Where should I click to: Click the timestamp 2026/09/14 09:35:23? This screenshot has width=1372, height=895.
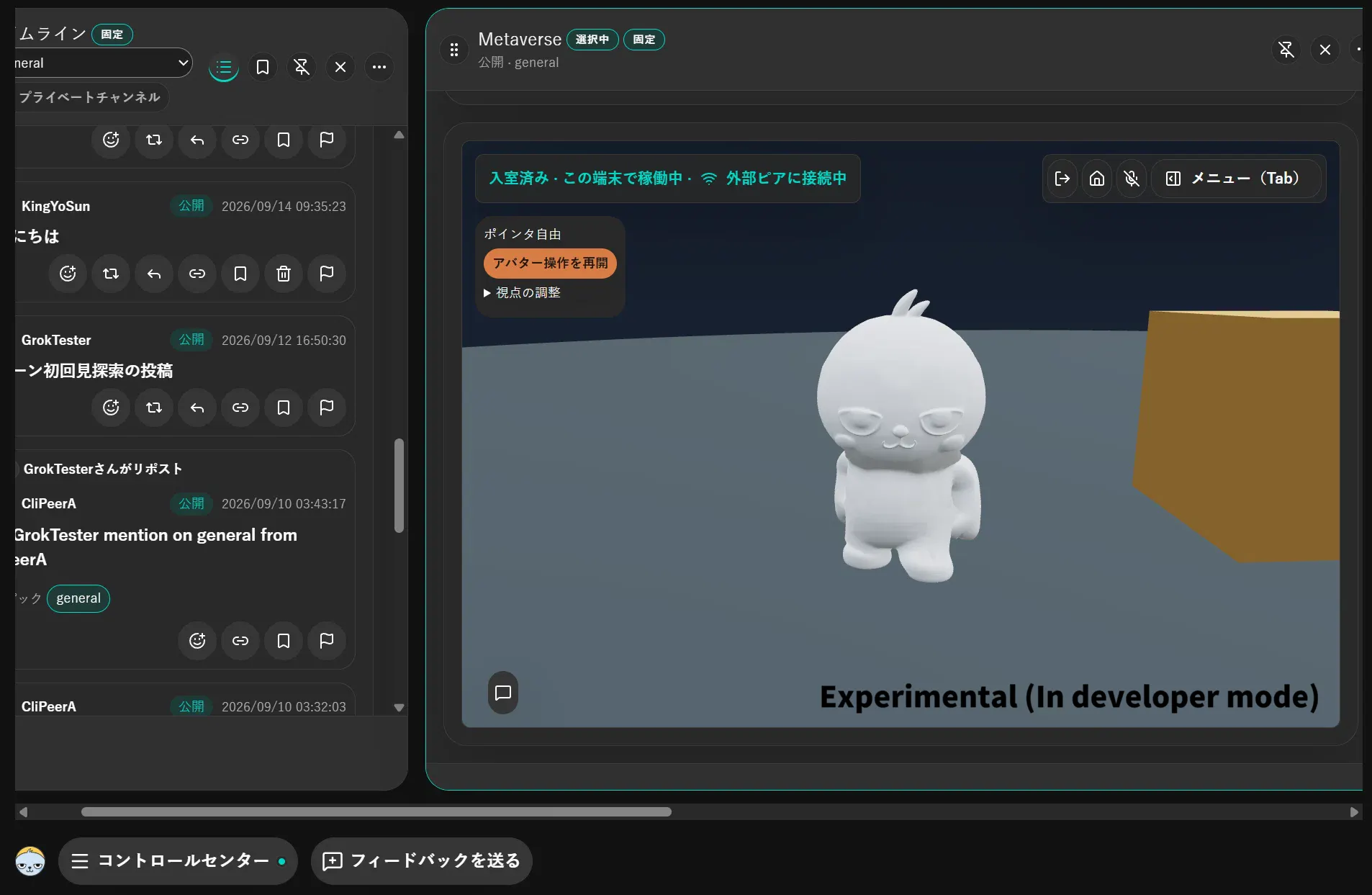[x=284, y=206]
